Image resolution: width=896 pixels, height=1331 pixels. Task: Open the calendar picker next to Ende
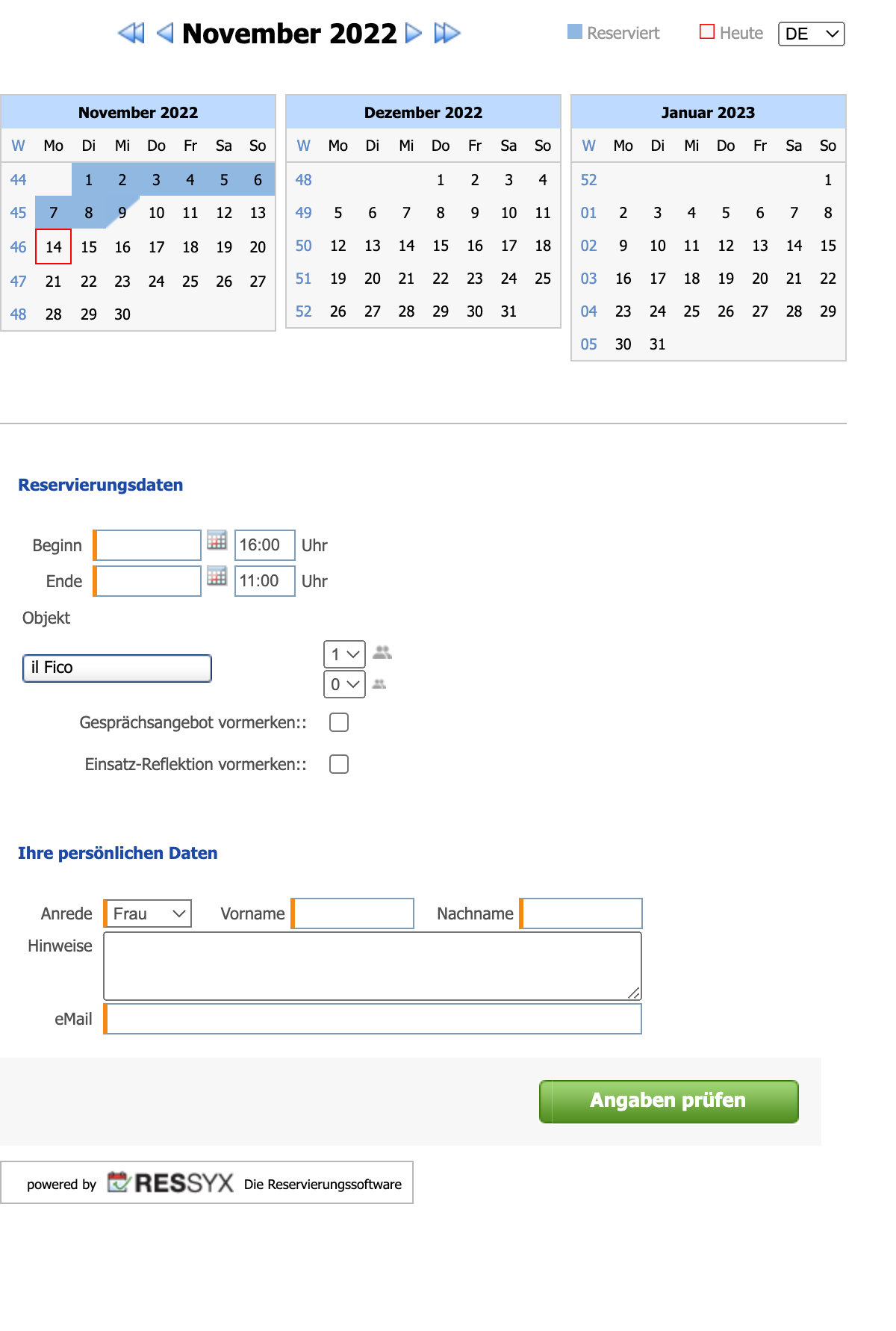click(217, 576)
